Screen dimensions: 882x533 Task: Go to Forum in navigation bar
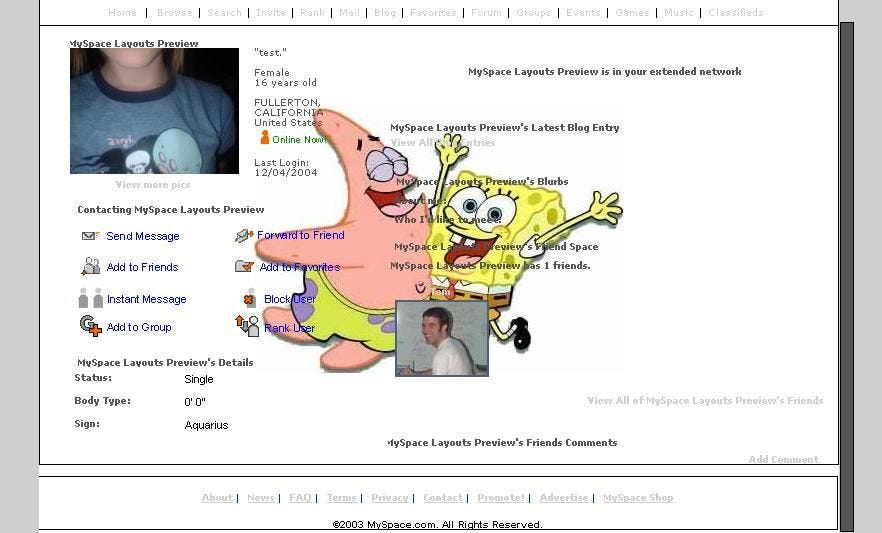pyautogui.click(x=486, y=12)
